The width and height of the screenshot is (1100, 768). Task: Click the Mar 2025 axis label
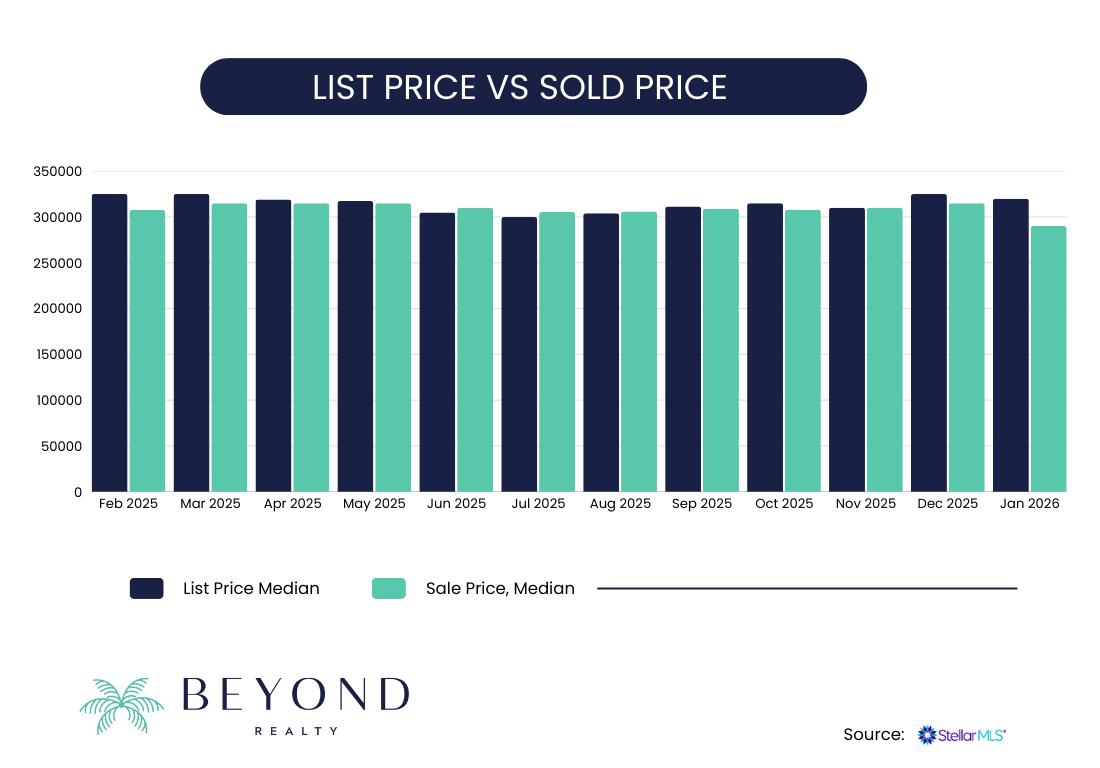pos(210,504)
